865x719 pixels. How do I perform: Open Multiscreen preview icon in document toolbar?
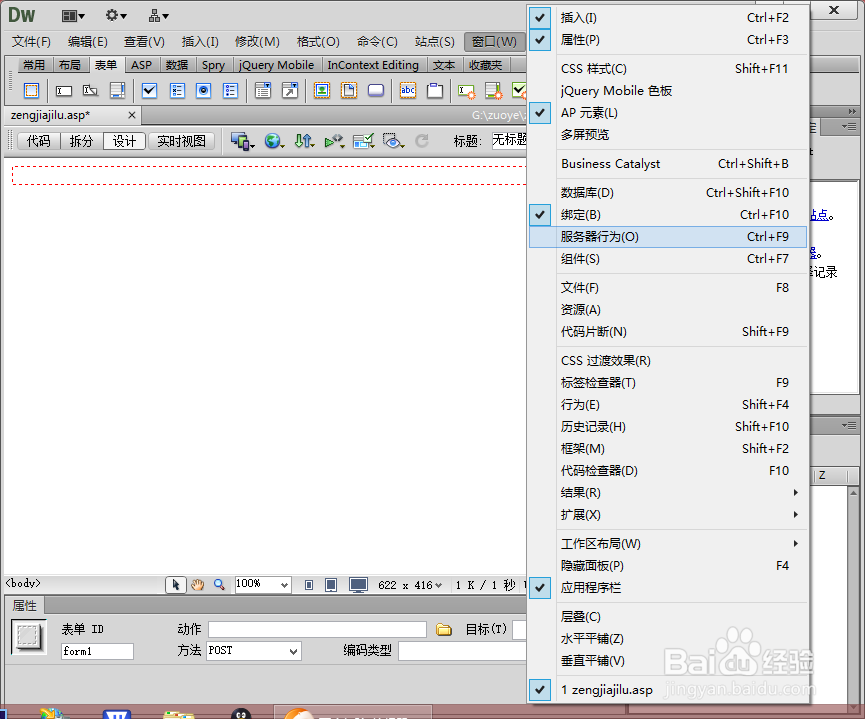click(x=242, y=141)
